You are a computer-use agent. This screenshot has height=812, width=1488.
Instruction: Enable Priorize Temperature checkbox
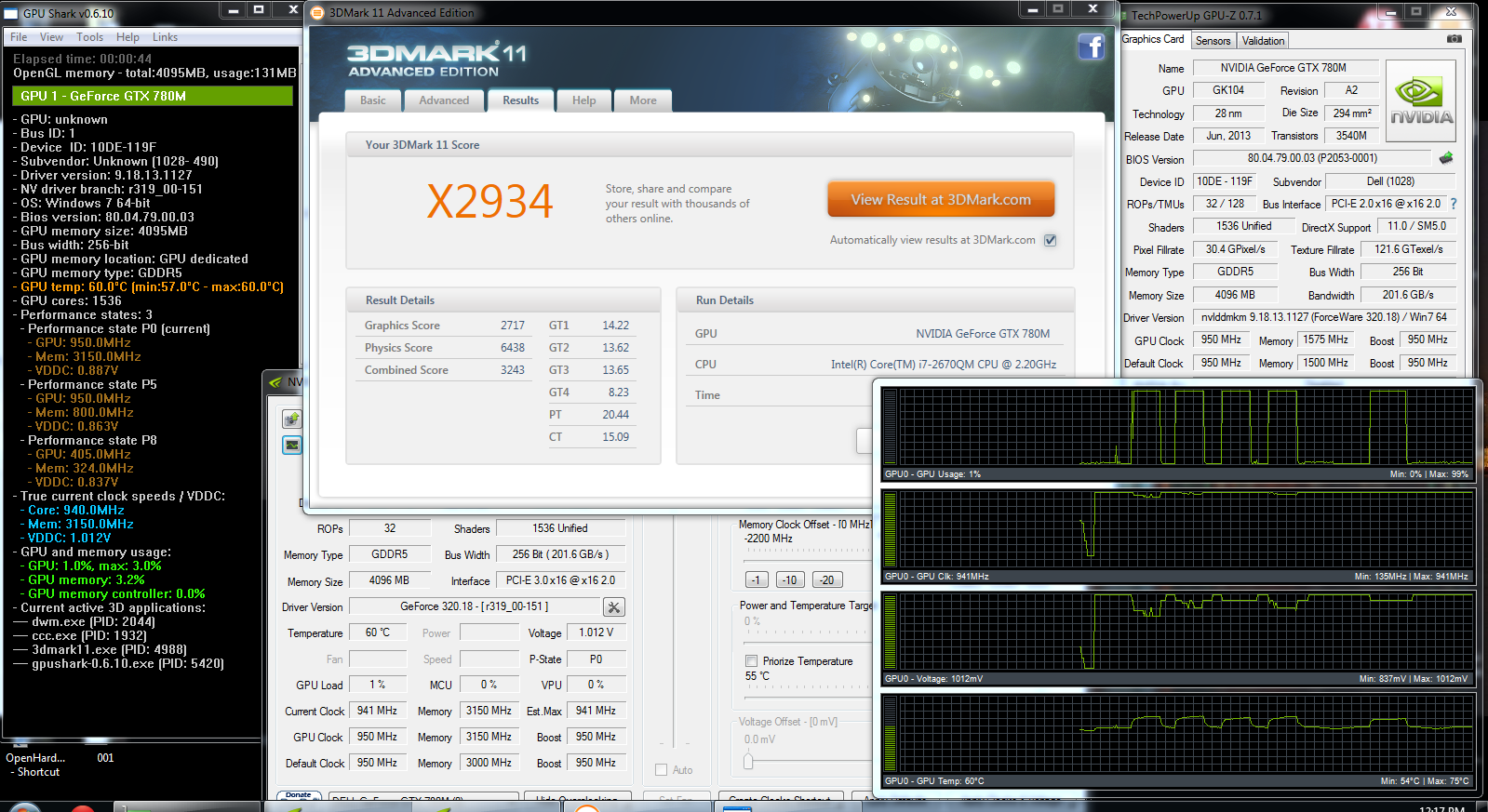click(x=751, y=661)
